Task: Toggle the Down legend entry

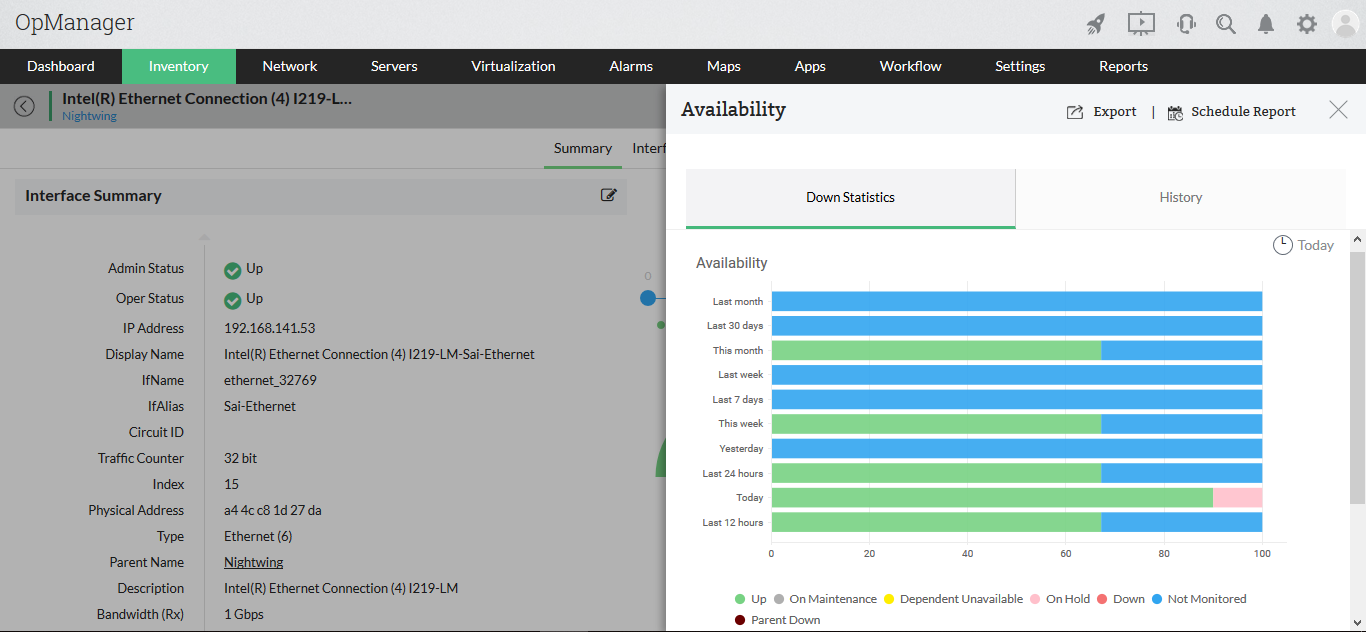Action: (x=1121, y=599)
